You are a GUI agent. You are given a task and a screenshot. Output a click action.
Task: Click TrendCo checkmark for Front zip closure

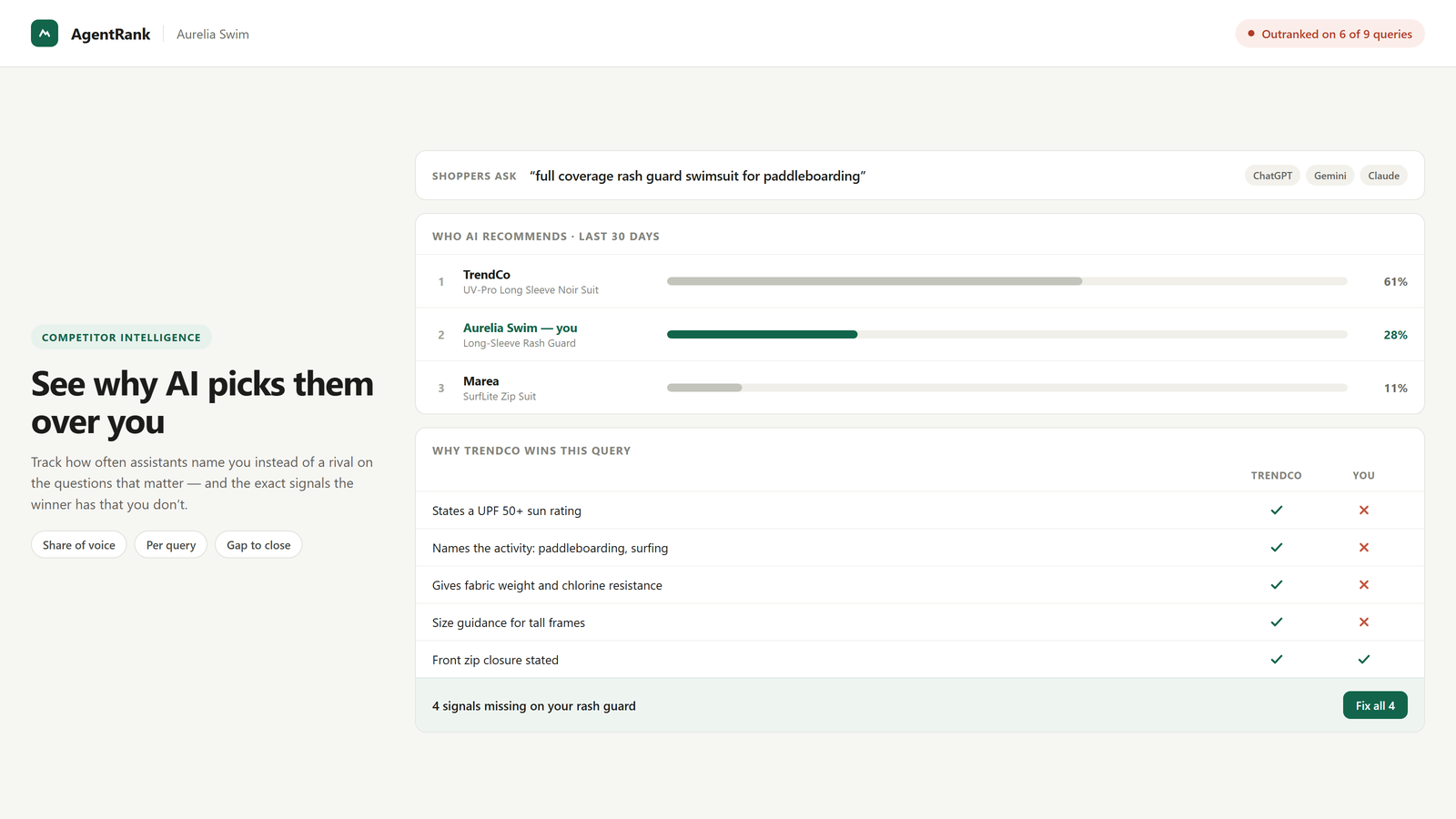1277,660
